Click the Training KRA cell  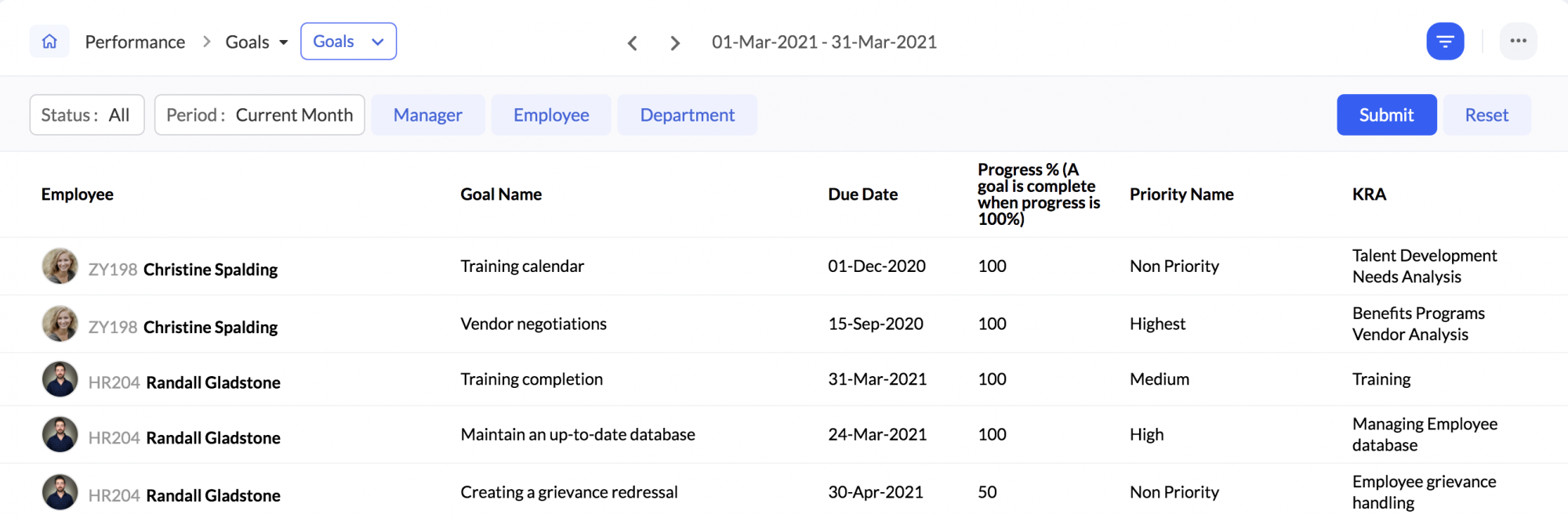[x=1381, y=379]
